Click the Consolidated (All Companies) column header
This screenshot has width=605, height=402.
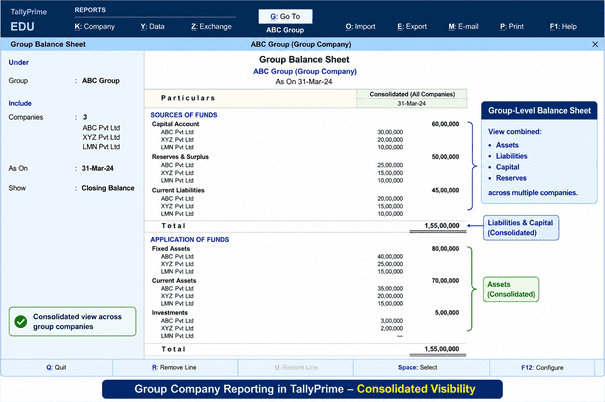click(x=412, y=95)
